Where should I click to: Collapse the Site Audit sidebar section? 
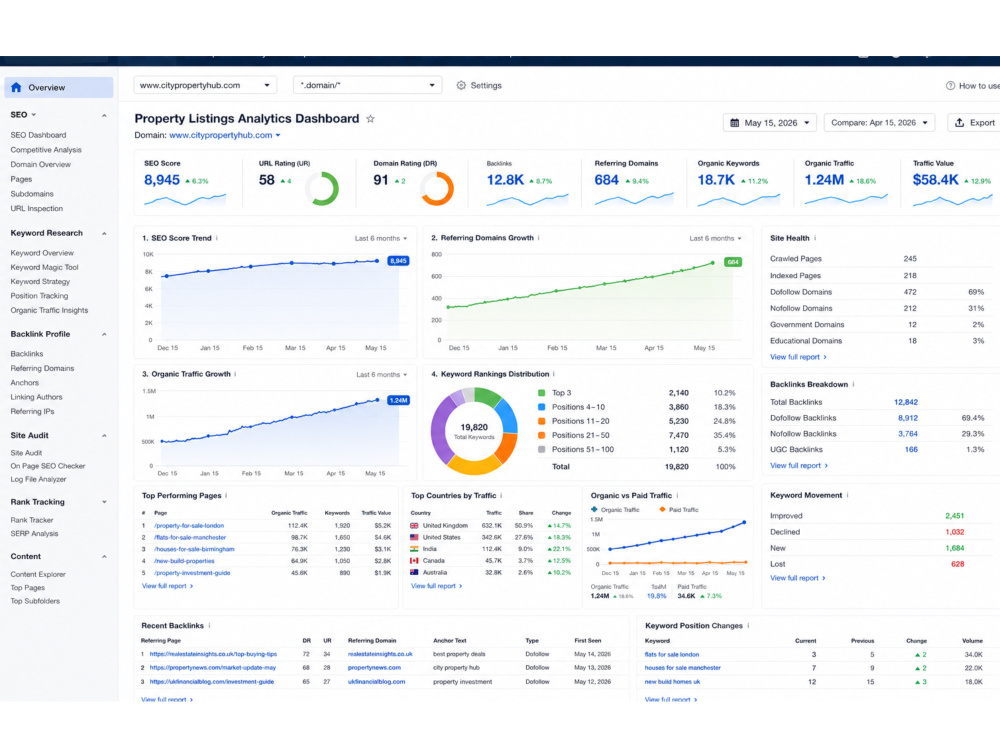104,436
